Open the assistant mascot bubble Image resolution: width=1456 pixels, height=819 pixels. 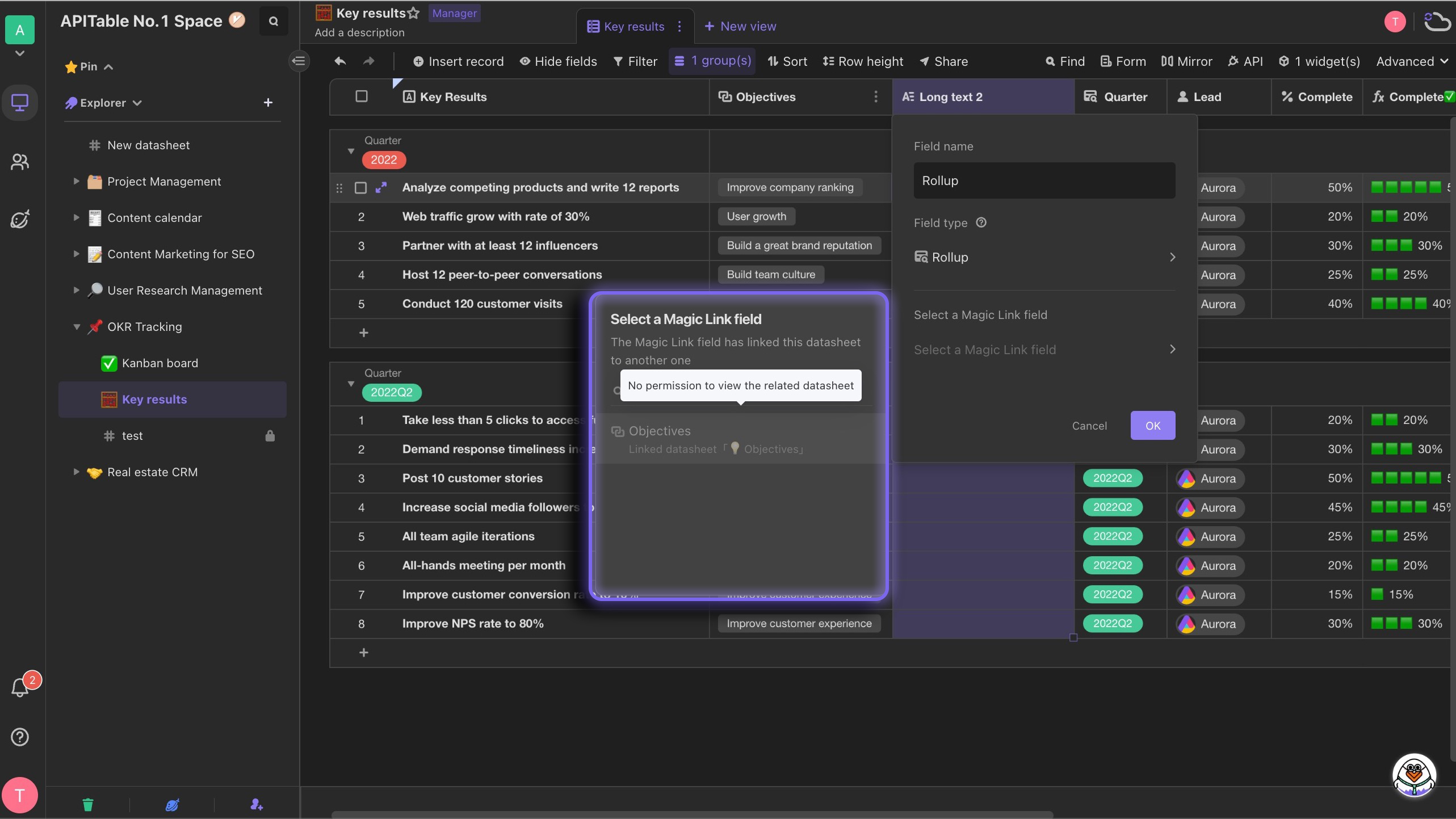1414,775
